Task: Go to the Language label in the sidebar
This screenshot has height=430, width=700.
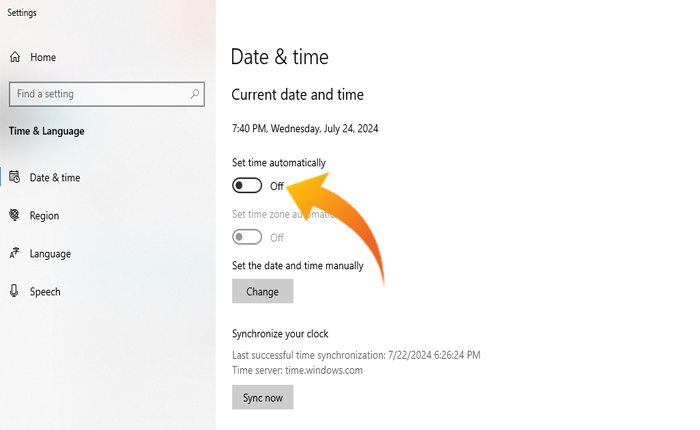Action: coord(50,254)
